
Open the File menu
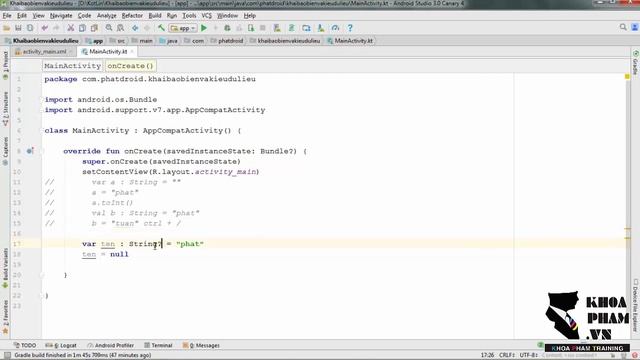pos(7,16)
